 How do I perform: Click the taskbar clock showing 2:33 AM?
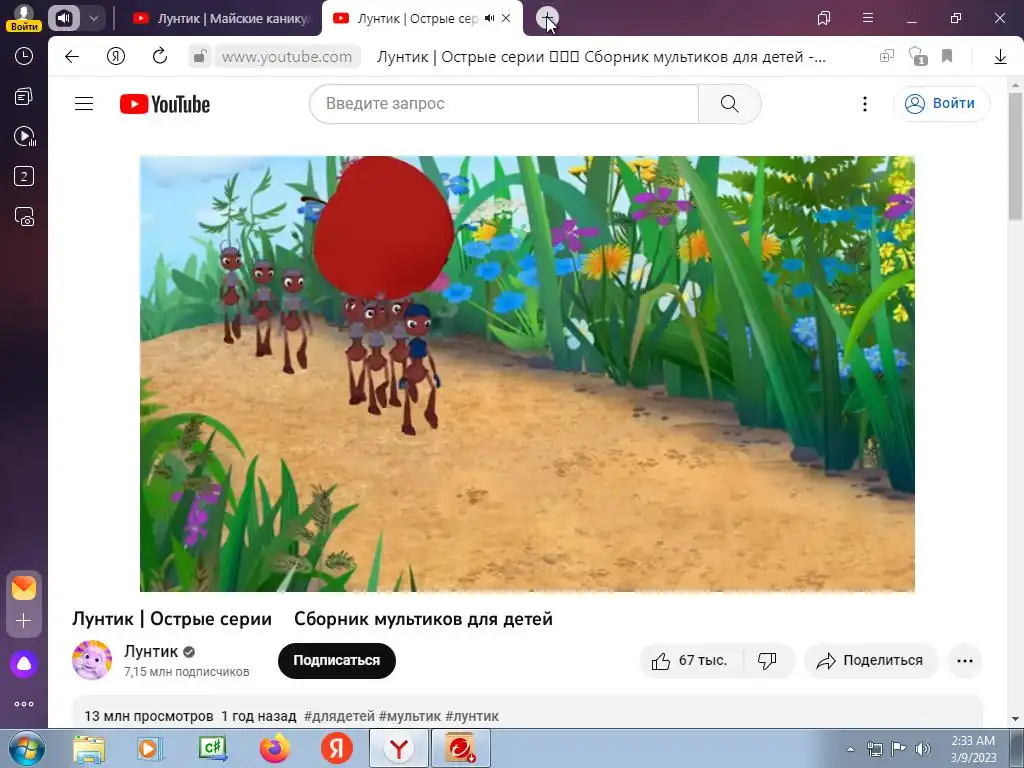[x=974, y=749]
